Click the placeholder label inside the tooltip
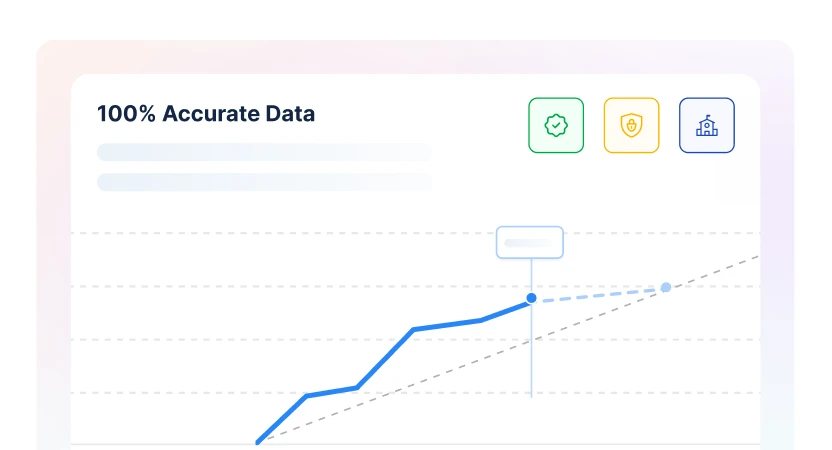 pyautogui.click(x=528, y=242)
